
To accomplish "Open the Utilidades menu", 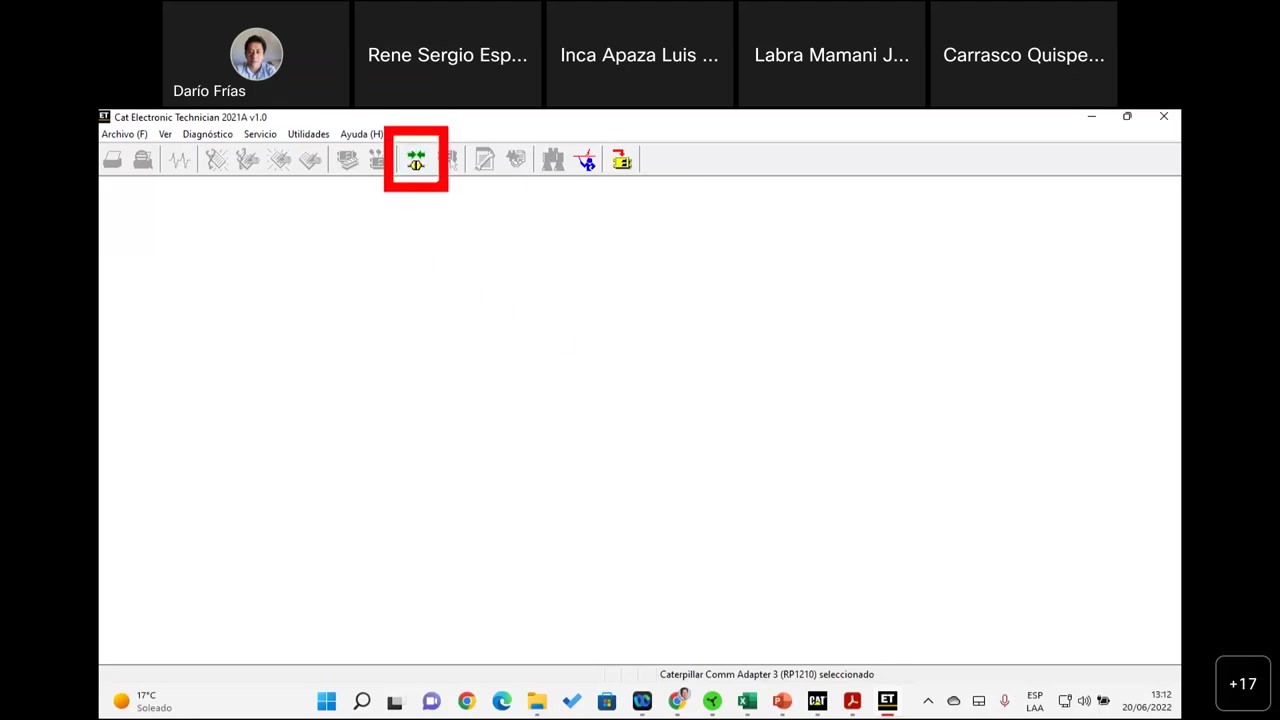I will pyautogui.click(x=308, y=134).
